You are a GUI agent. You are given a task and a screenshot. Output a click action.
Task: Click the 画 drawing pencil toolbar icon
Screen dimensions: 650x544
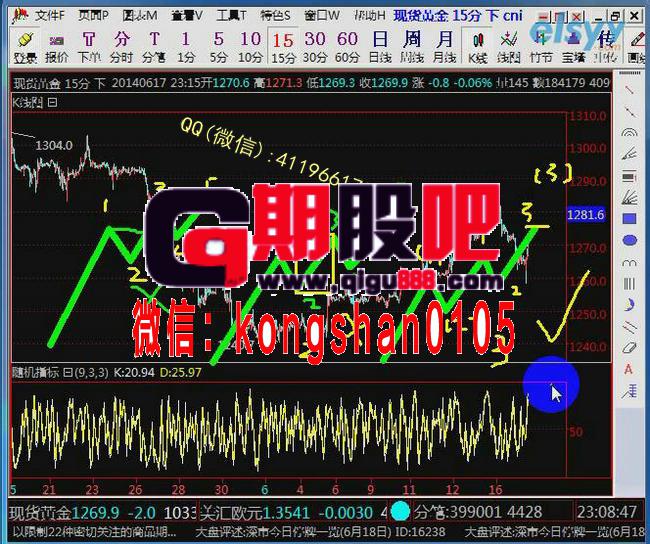coord(638,48)
